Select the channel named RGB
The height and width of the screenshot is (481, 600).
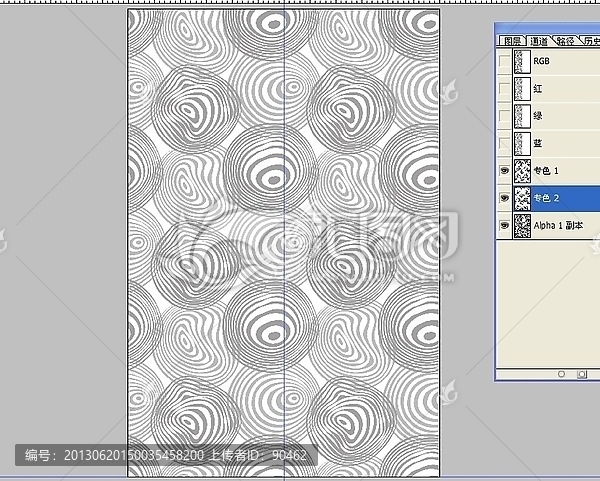[541, 61]
